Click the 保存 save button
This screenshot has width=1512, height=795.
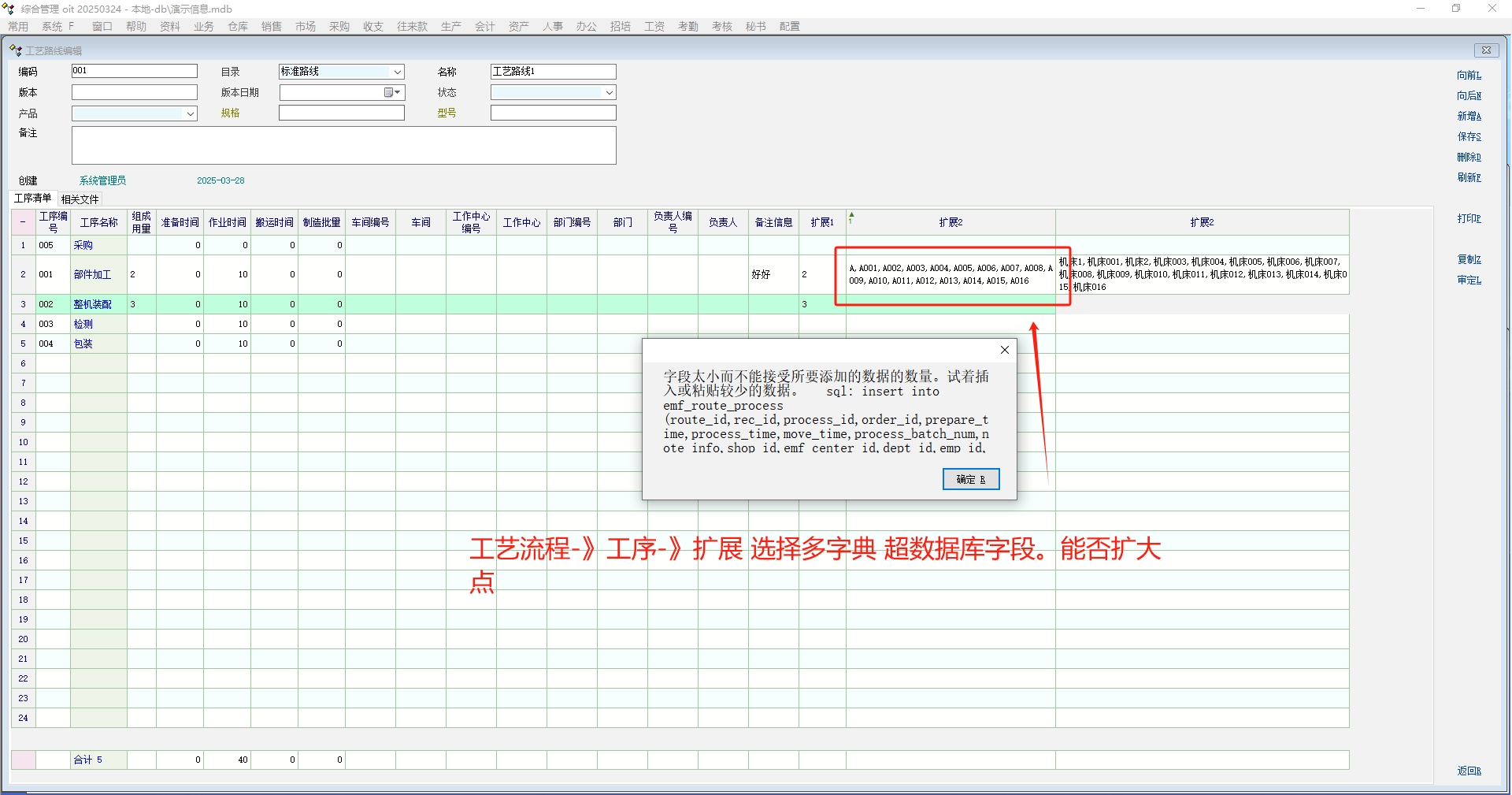click(x=1469, y=136)
